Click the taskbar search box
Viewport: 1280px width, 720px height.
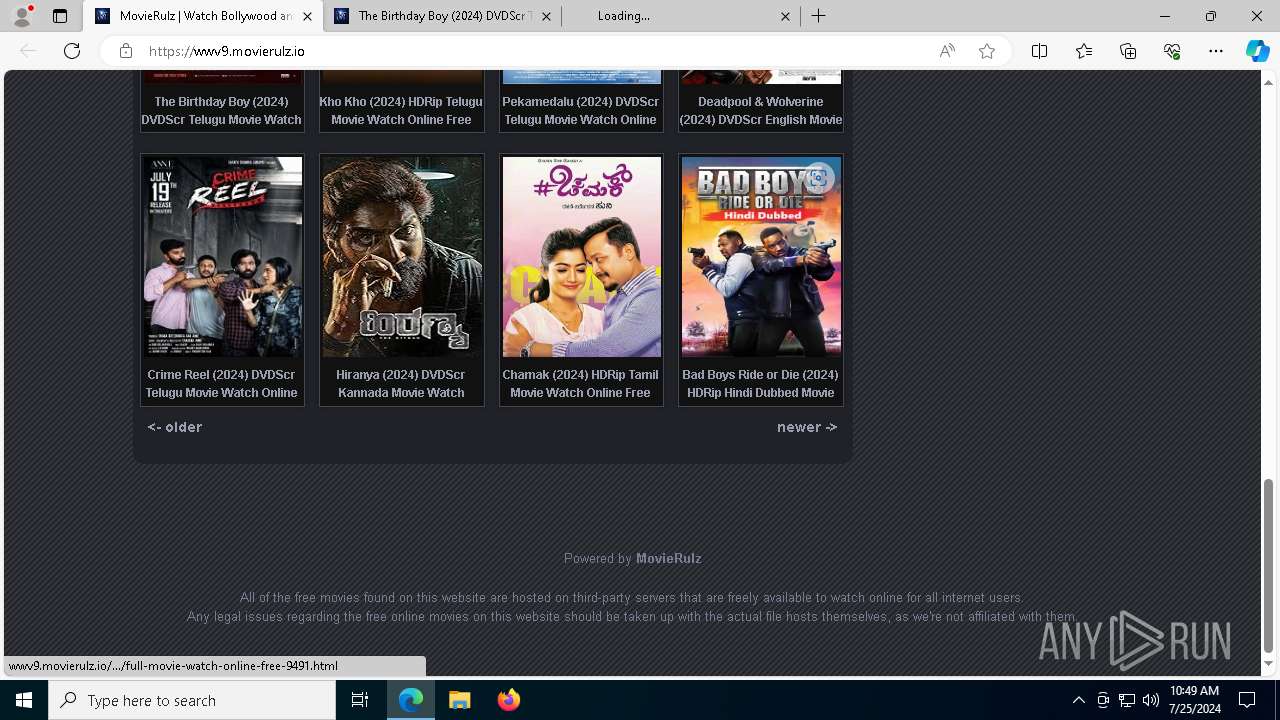tap(192, 700)
